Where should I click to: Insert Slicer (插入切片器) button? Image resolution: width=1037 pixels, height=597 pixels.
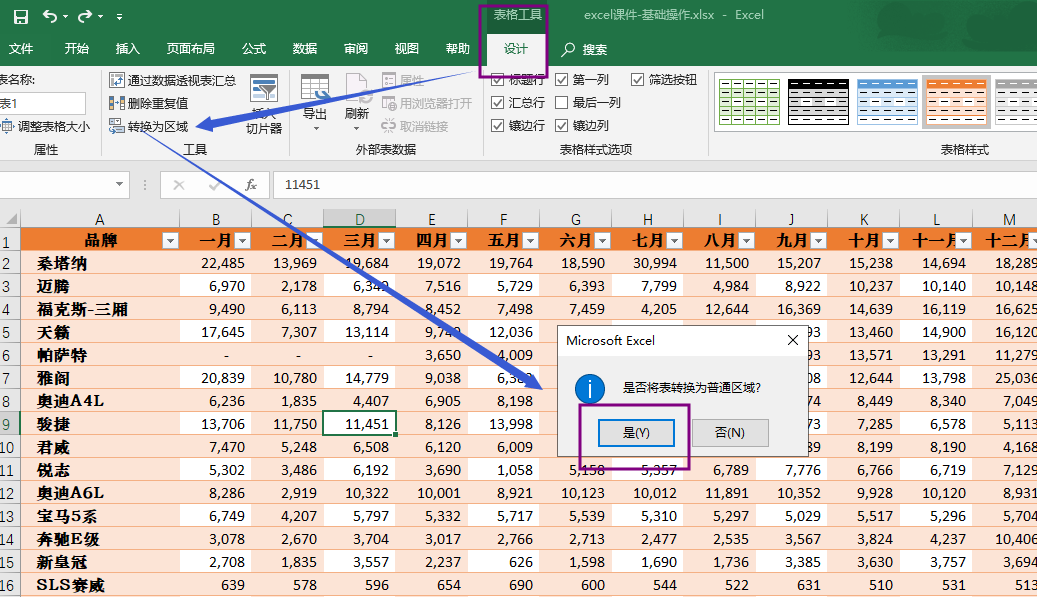[264, 104]
